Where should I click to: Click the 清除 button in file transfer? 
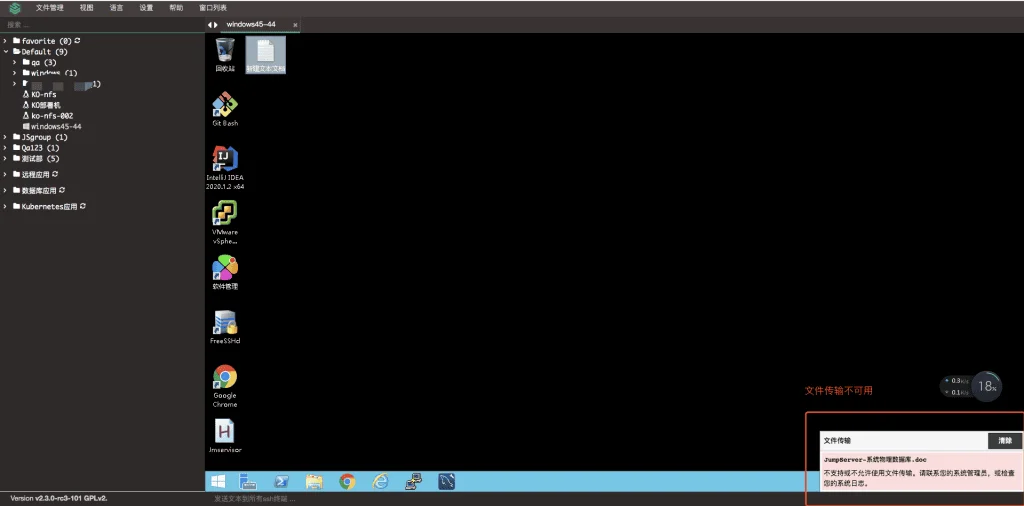coord(1004,441)
